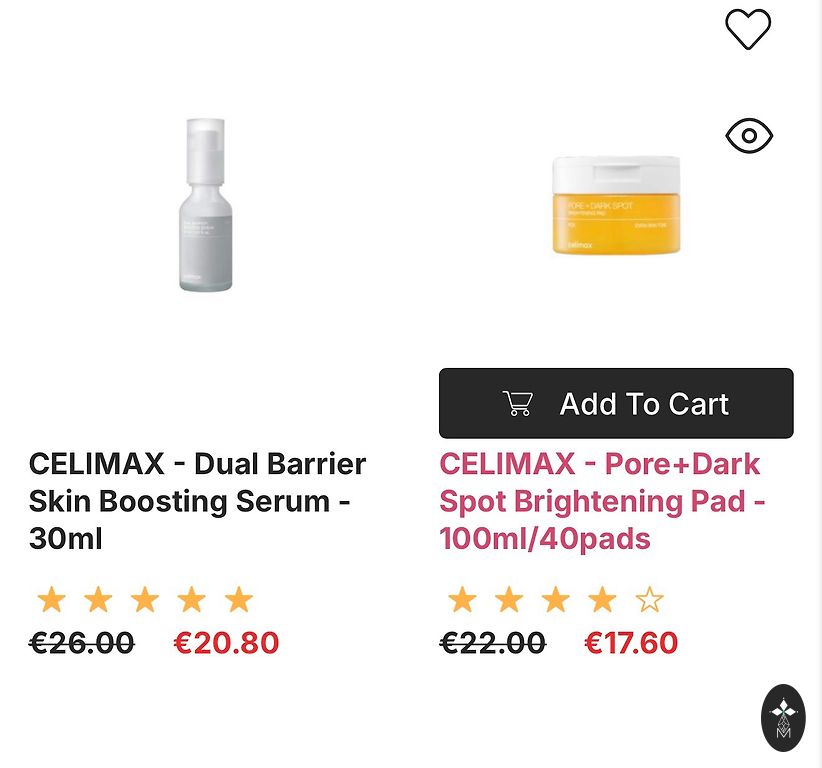Click the €20.80 sale price

click(226, 643)
